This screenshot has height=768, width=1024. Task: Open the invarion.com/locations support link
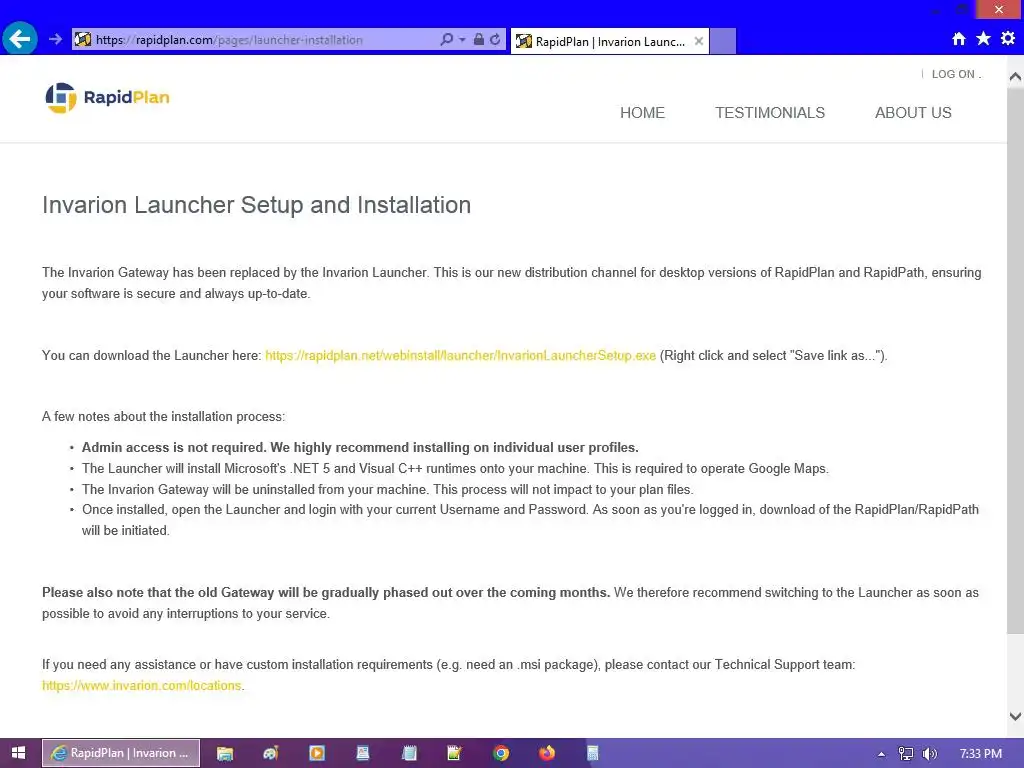[x=142, y=686]
